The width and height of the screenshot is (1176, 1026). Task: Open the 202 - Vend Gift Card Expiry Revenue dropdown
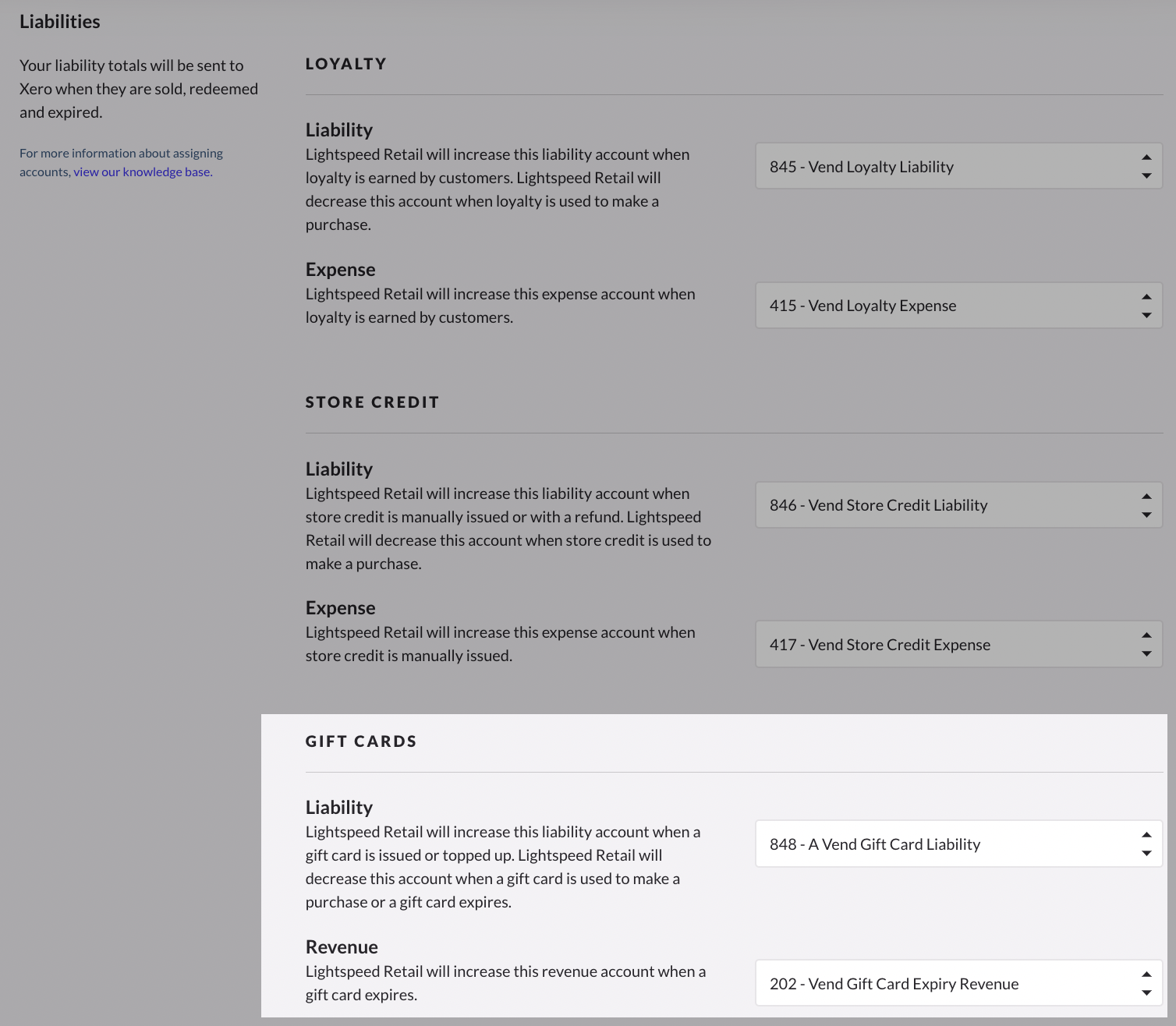[x=958, y=983]
